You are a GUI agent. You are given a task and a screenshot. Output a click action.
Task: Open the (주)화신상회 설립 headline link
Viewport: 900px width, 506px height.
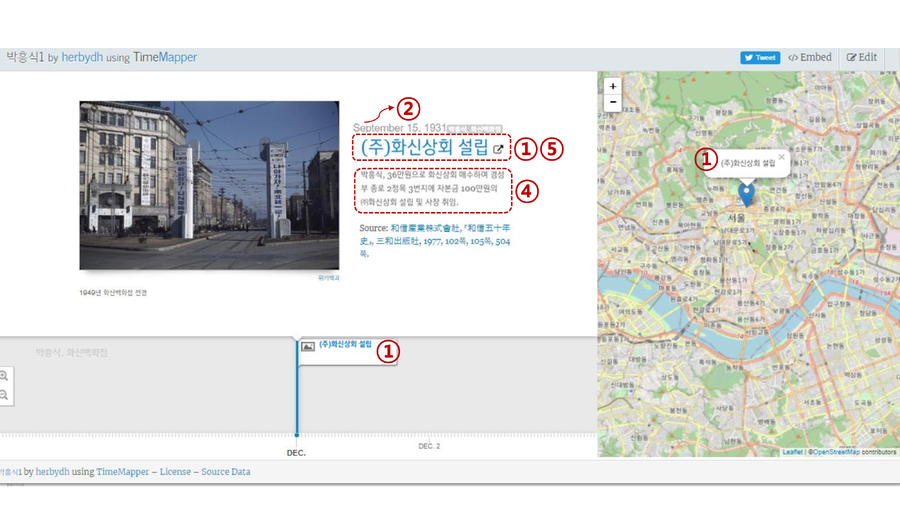point(424,147)
